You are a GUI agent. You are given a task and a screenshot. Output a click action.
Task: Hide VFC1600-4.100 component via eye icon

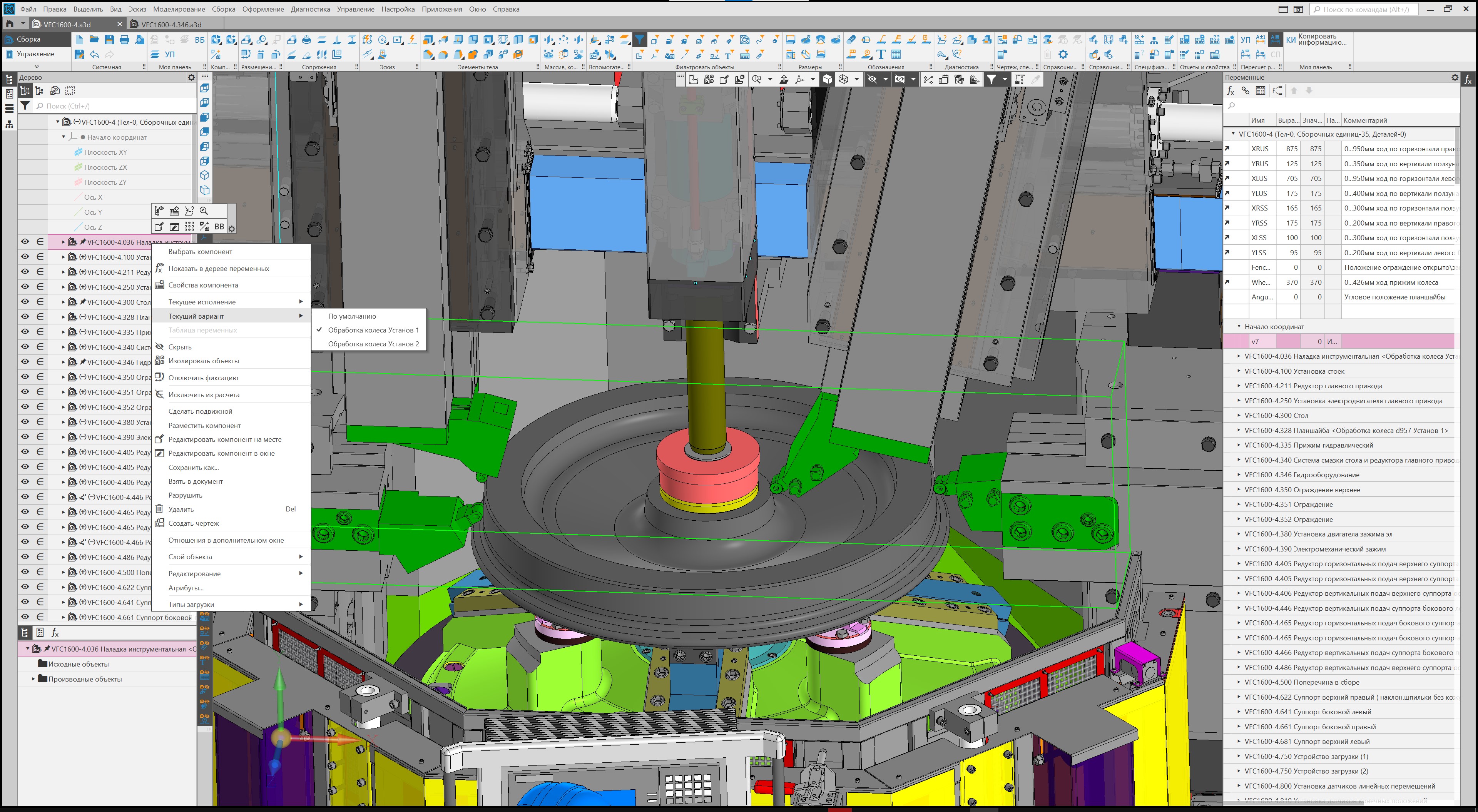tap(25, 257)
